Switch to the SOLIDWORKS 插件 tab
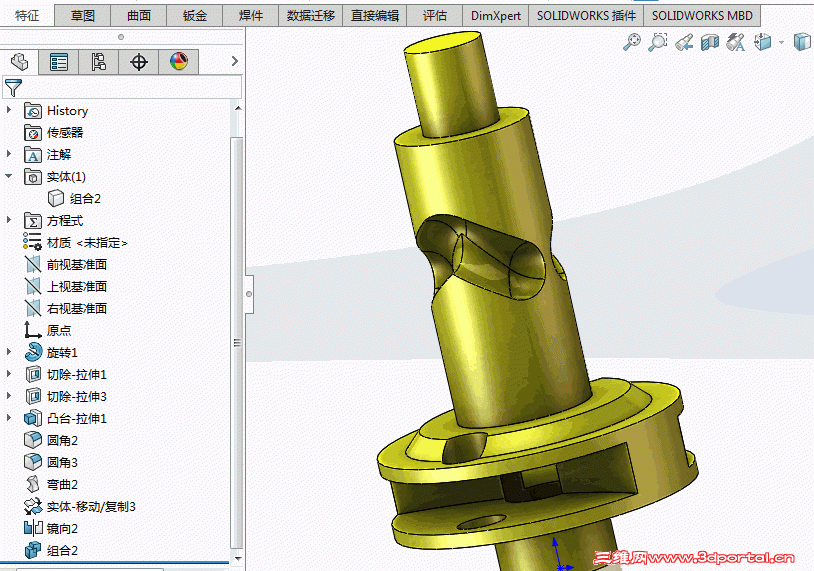Image resolution: width=814 pixels, height=571 pixels. pyautogui.click(x=586, y=16)
